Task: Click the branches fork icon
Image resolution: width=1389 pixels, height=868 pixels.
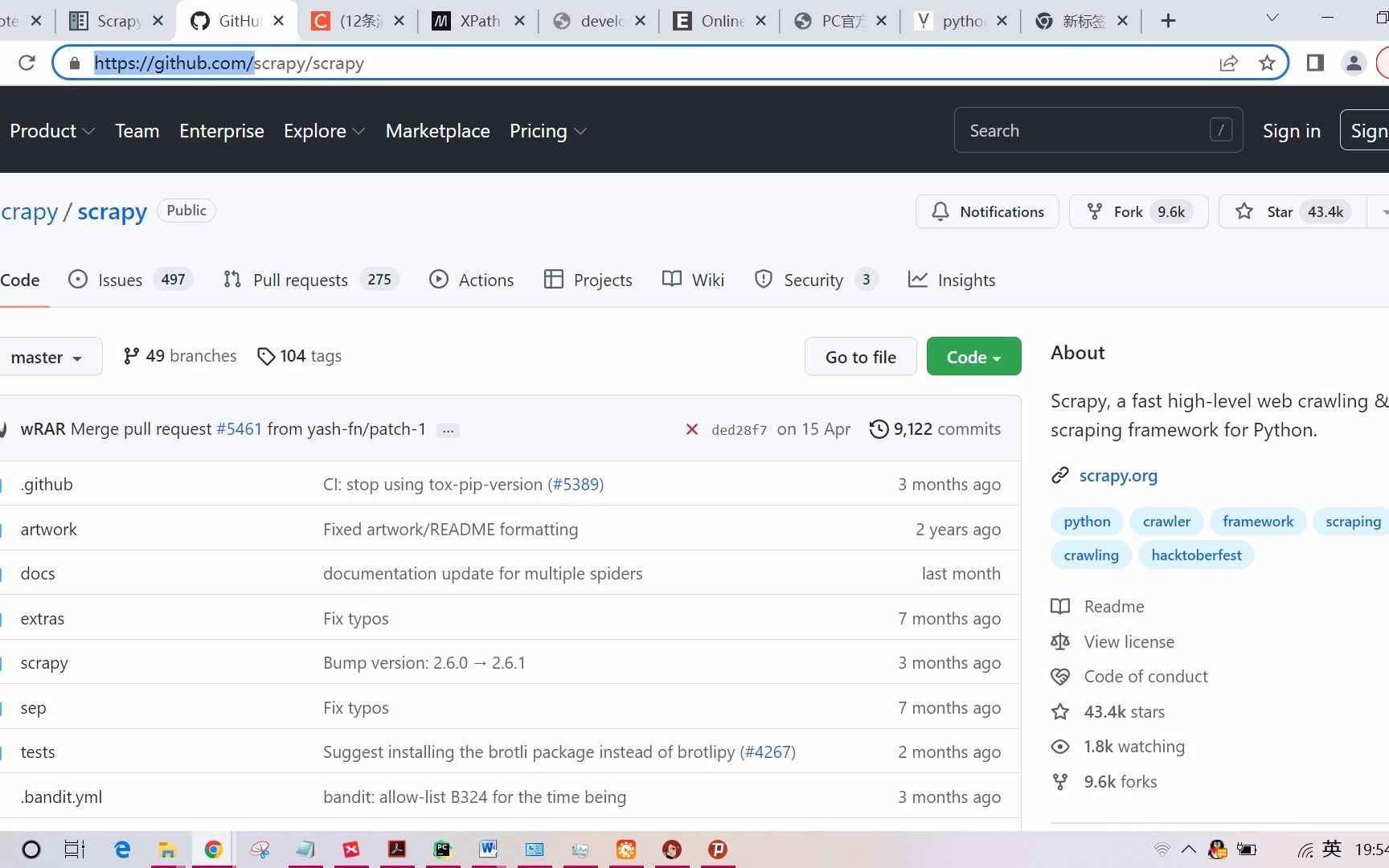Action: tap(131, 356)
